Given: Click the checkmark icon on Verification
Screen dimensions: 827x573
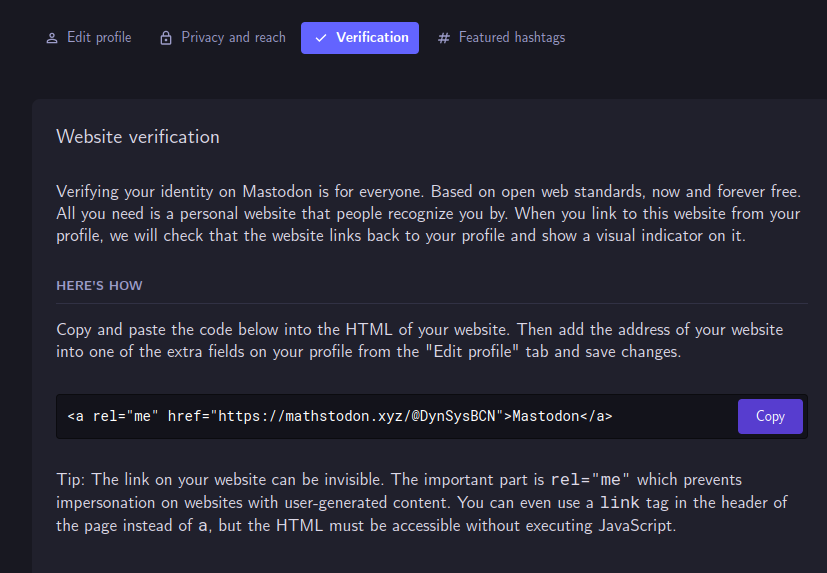Looking at the screenshot, I should (321, 38).
